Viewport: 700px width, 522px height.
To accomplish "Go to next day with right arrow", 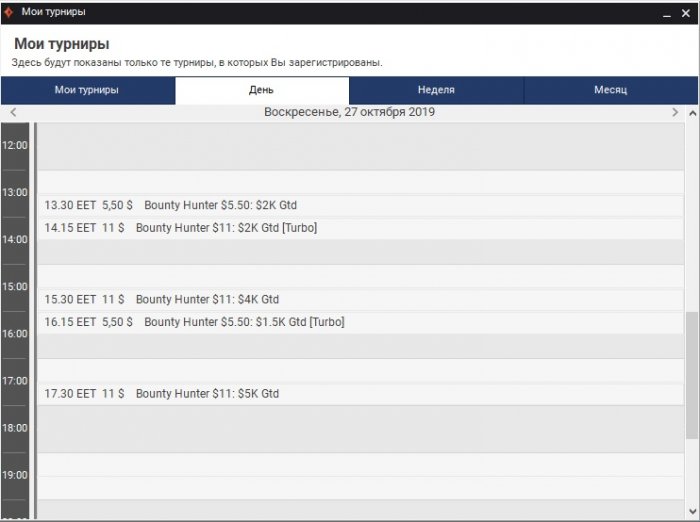I will click(x=675, y=112).
